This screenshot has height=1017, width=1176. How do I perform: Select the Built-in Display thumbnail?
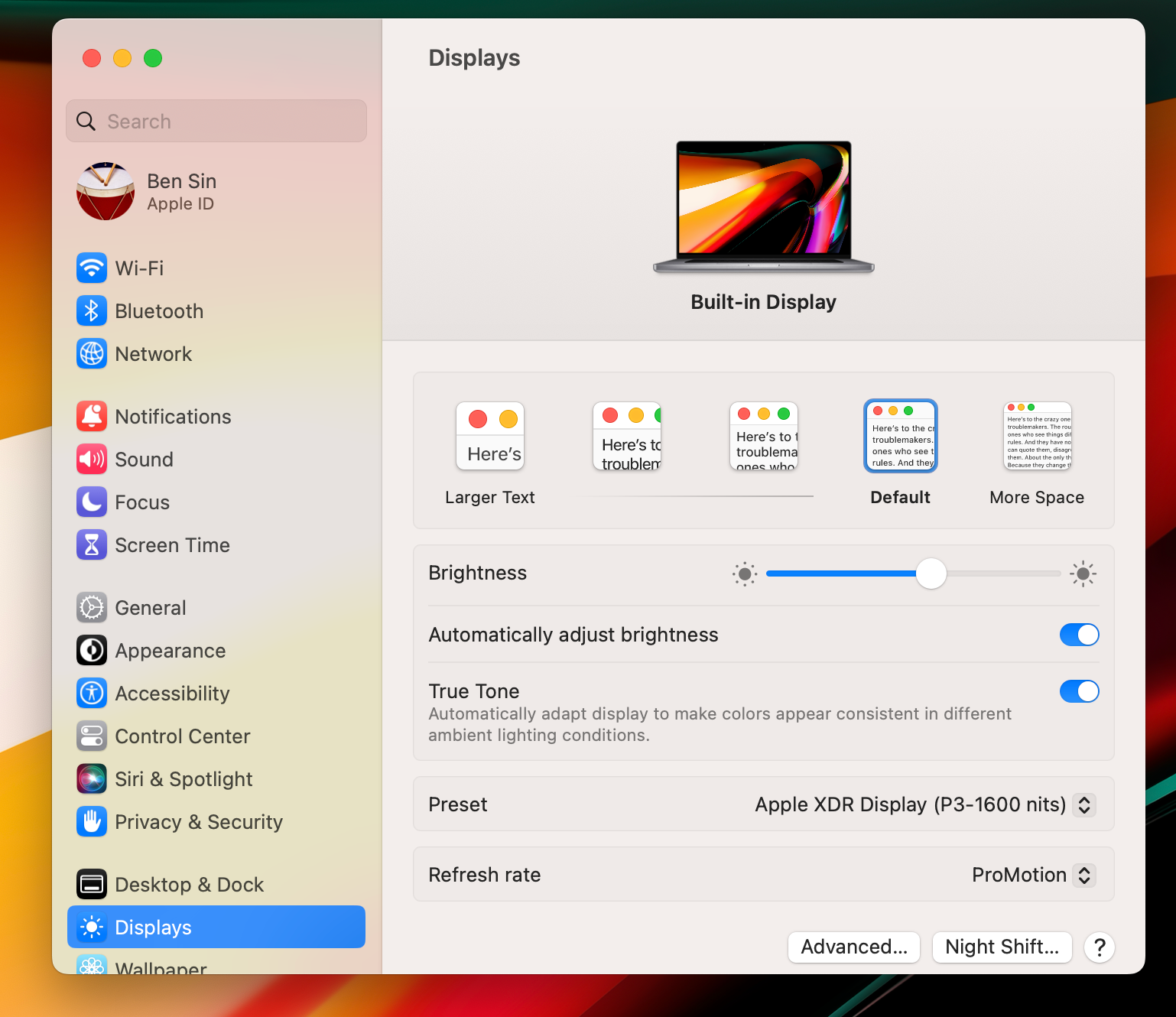(x=764, y=206)
